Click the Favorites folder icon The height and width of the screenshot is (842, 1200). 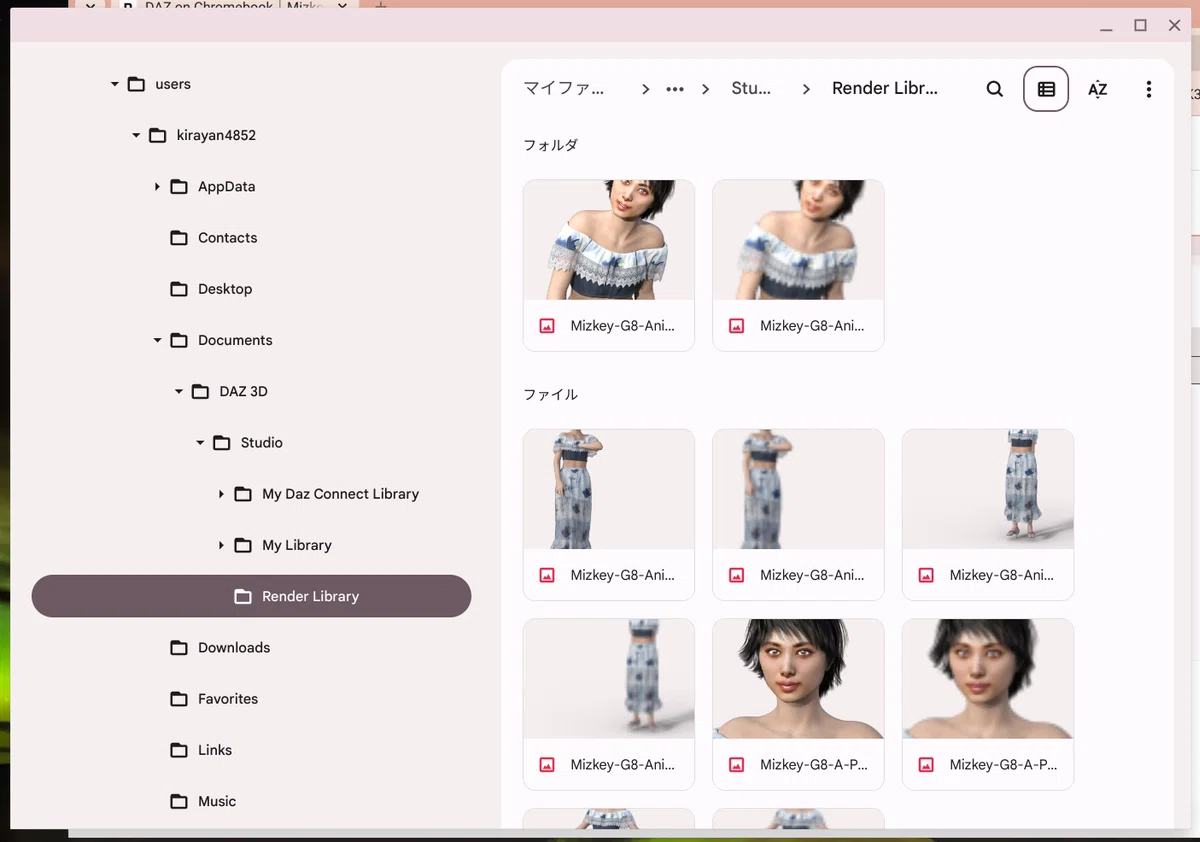coord(179,698)
